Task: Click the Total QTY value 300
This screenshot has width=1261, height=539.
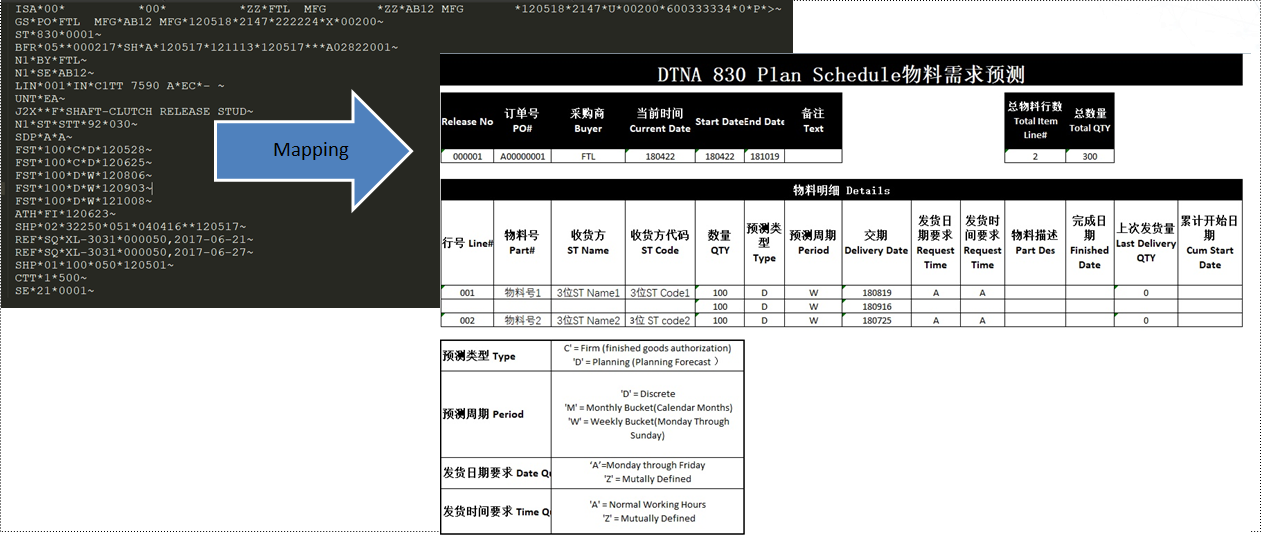Action: point(1089,156)
